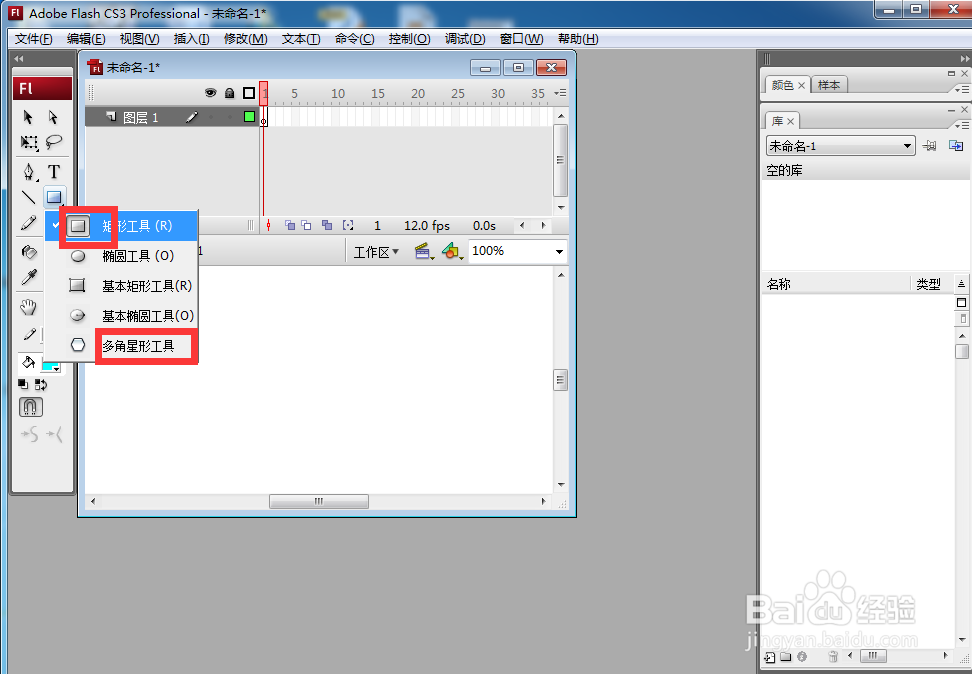The width and height of the screenshot is (972, 674).
Task: Choose 基本椭圆工具(O) from flyout
Action: (x=122, y=316)
